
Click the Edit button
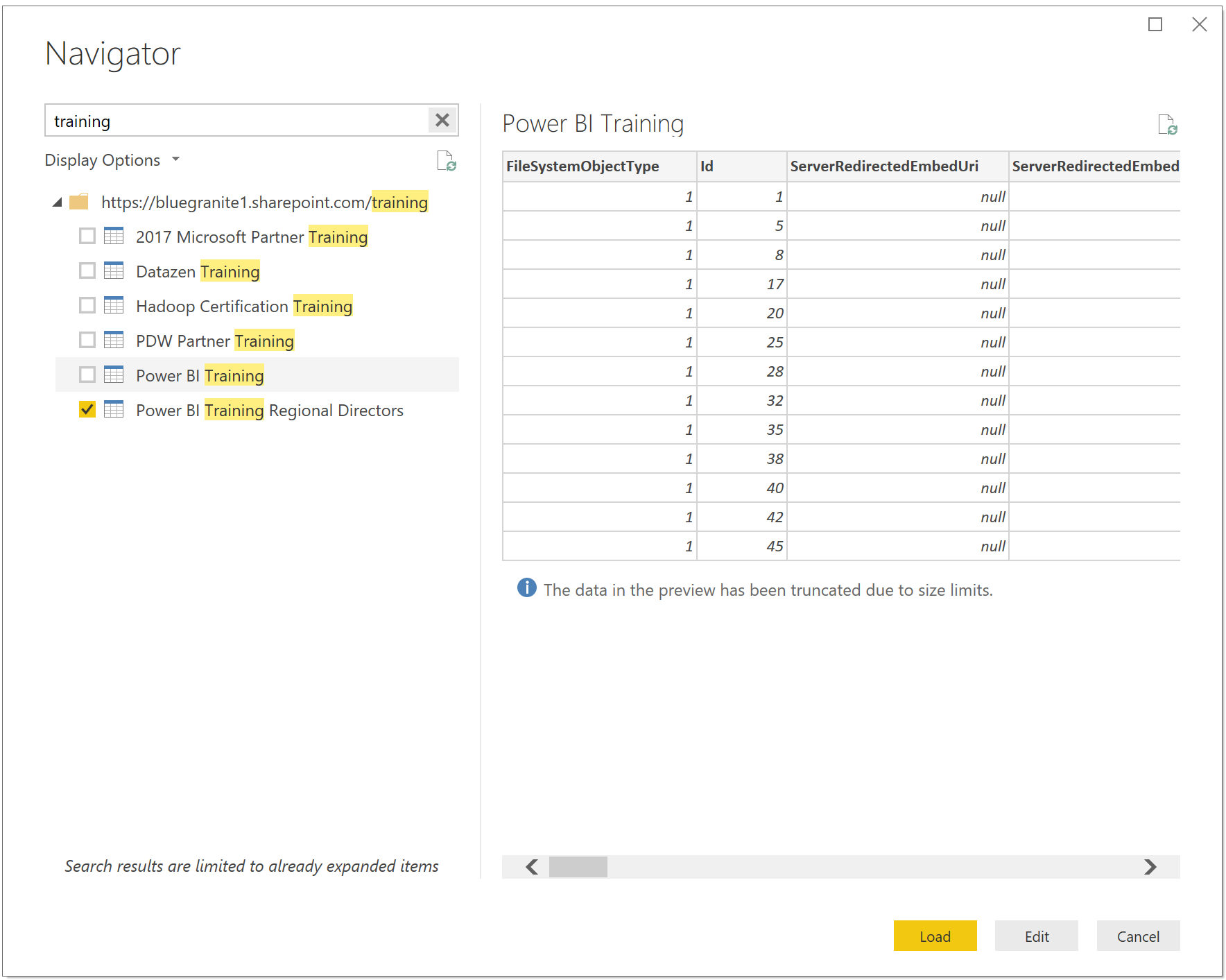pyautogui.click(x=1037, y=936)
